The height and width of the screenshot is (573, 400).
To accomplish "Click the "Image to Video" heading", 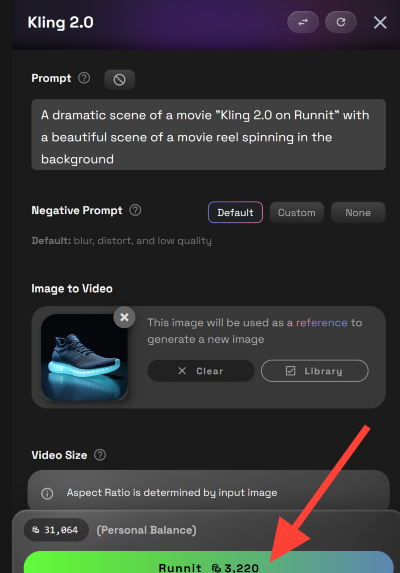I will tap(72, 289).
